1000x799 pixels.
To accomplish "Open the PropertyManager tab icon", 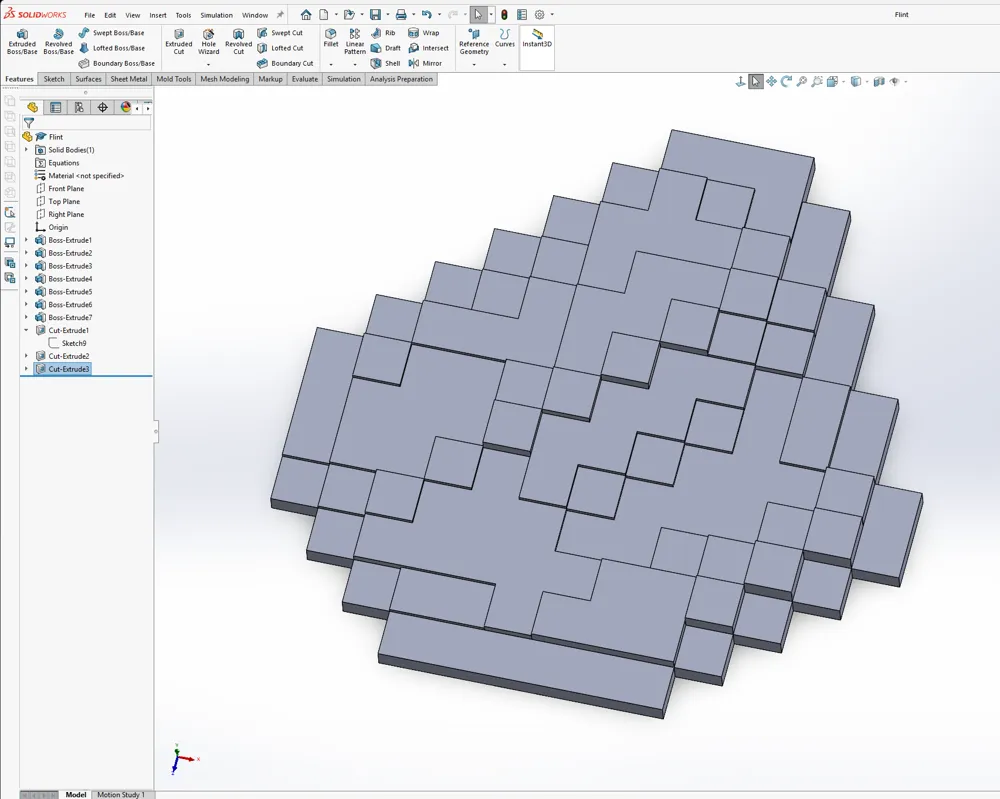I will coord(55,108).
